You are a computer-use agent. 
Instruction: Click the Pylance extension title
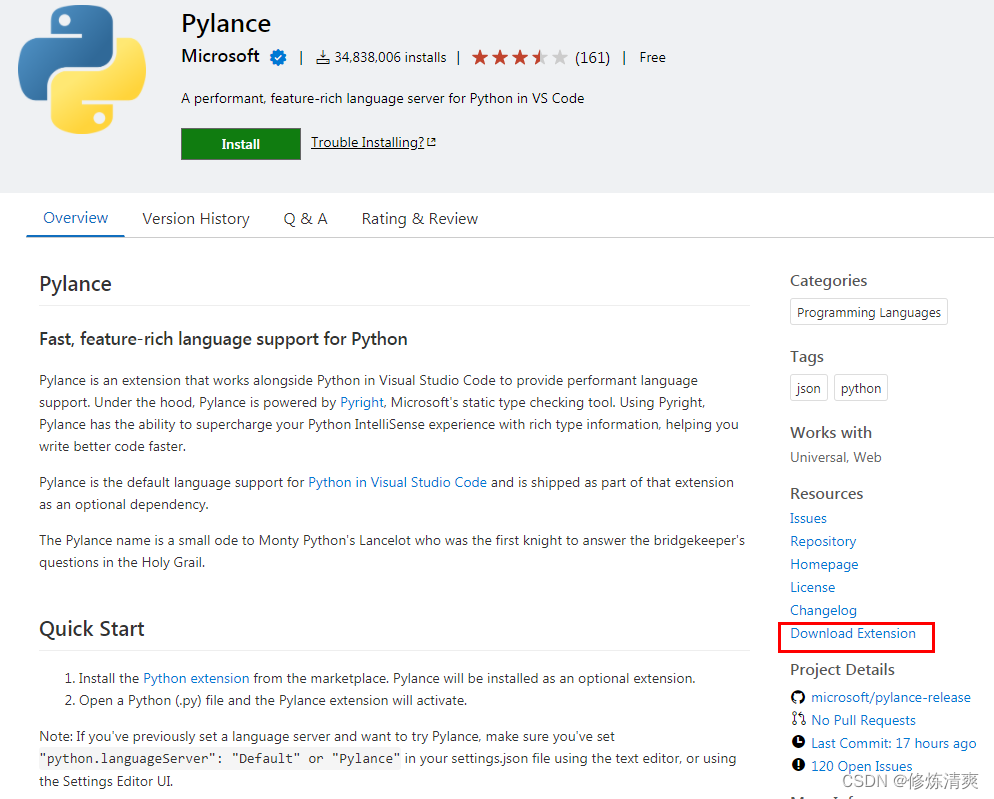pyautogui.click(x=226, y=24)
